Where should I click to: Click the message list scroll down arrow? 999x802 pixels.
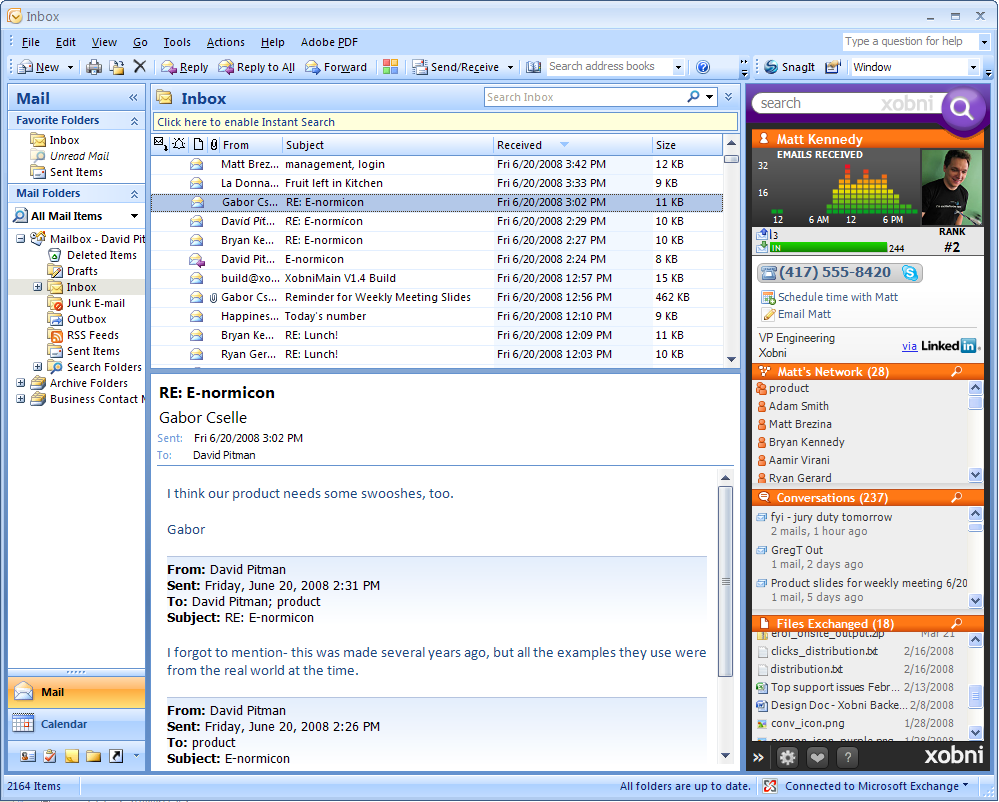click(x=731, y=359)
